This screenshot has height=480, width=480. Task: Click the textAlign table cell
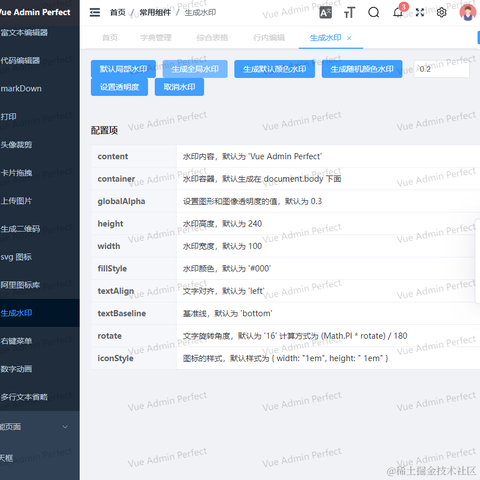[134, 291]
